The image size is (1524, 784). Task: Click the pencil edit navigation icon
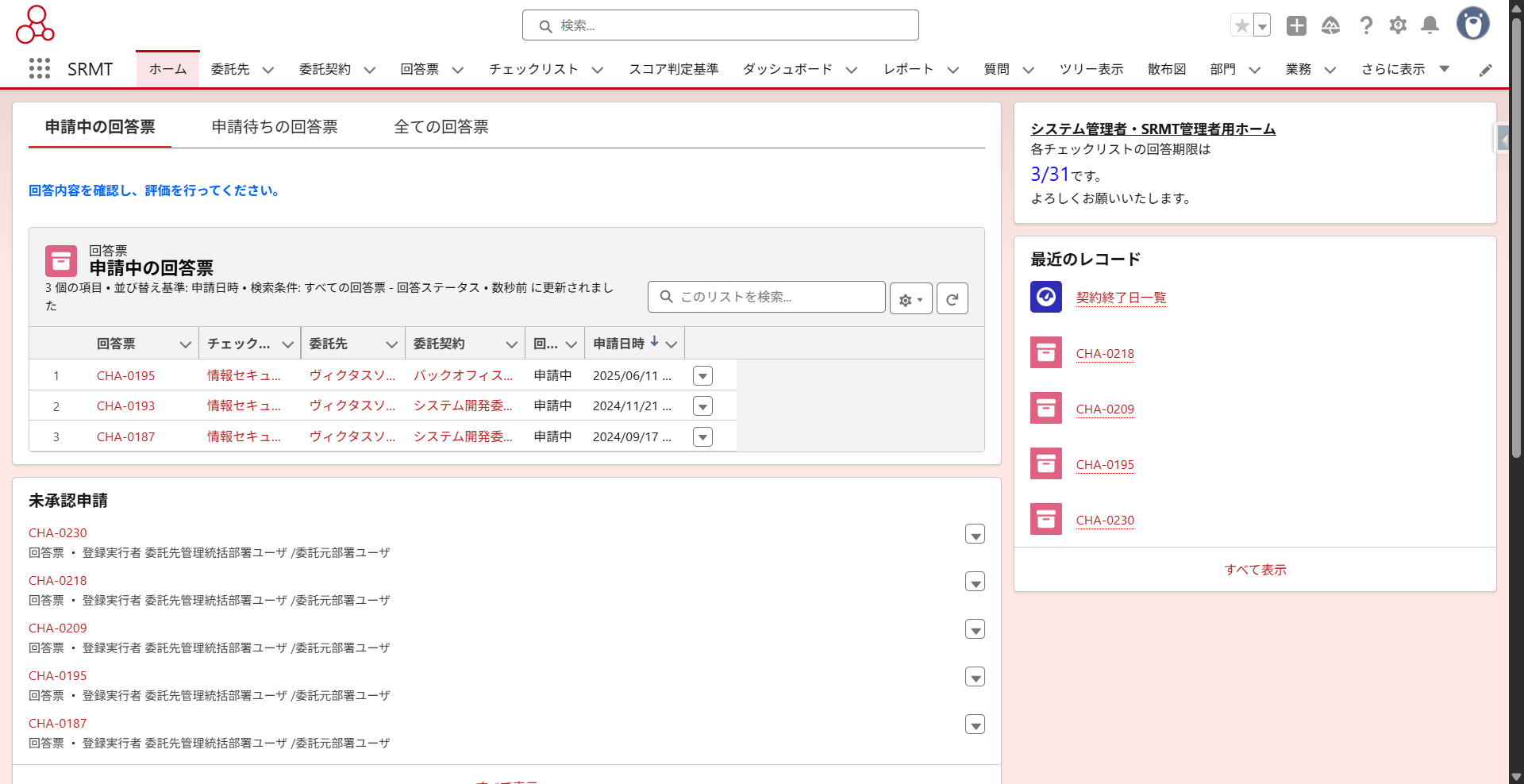1485,70
